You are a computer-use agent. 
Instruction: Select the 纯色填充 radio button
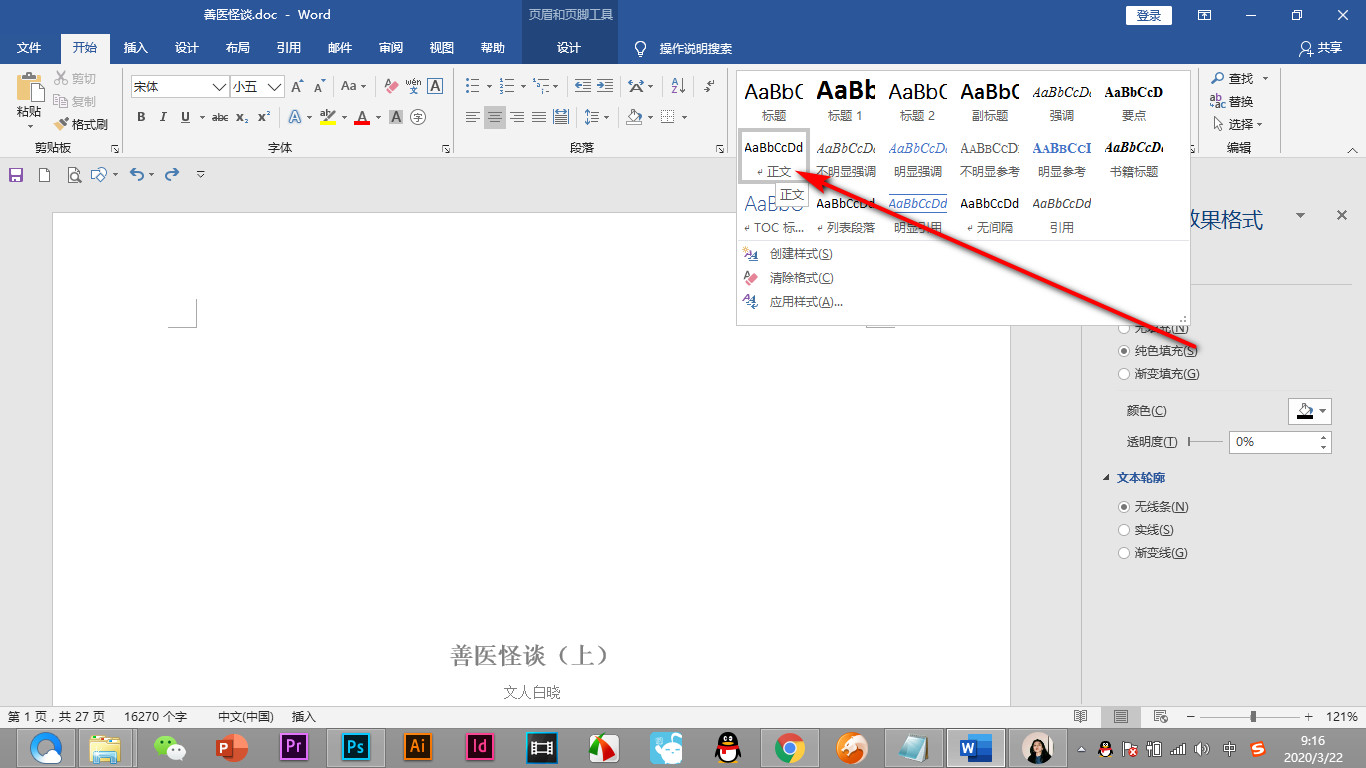1123,350
